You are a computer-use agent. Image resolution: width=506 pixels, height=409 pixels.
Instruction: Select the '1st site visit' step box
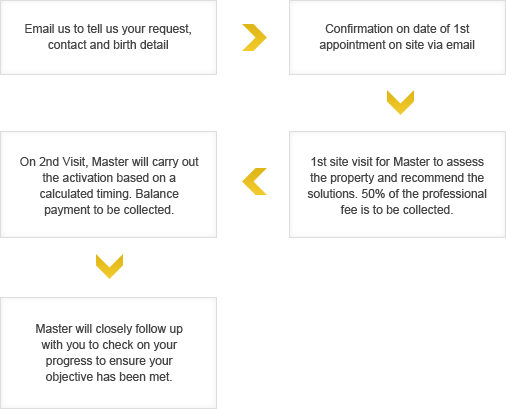click(397, 184)
